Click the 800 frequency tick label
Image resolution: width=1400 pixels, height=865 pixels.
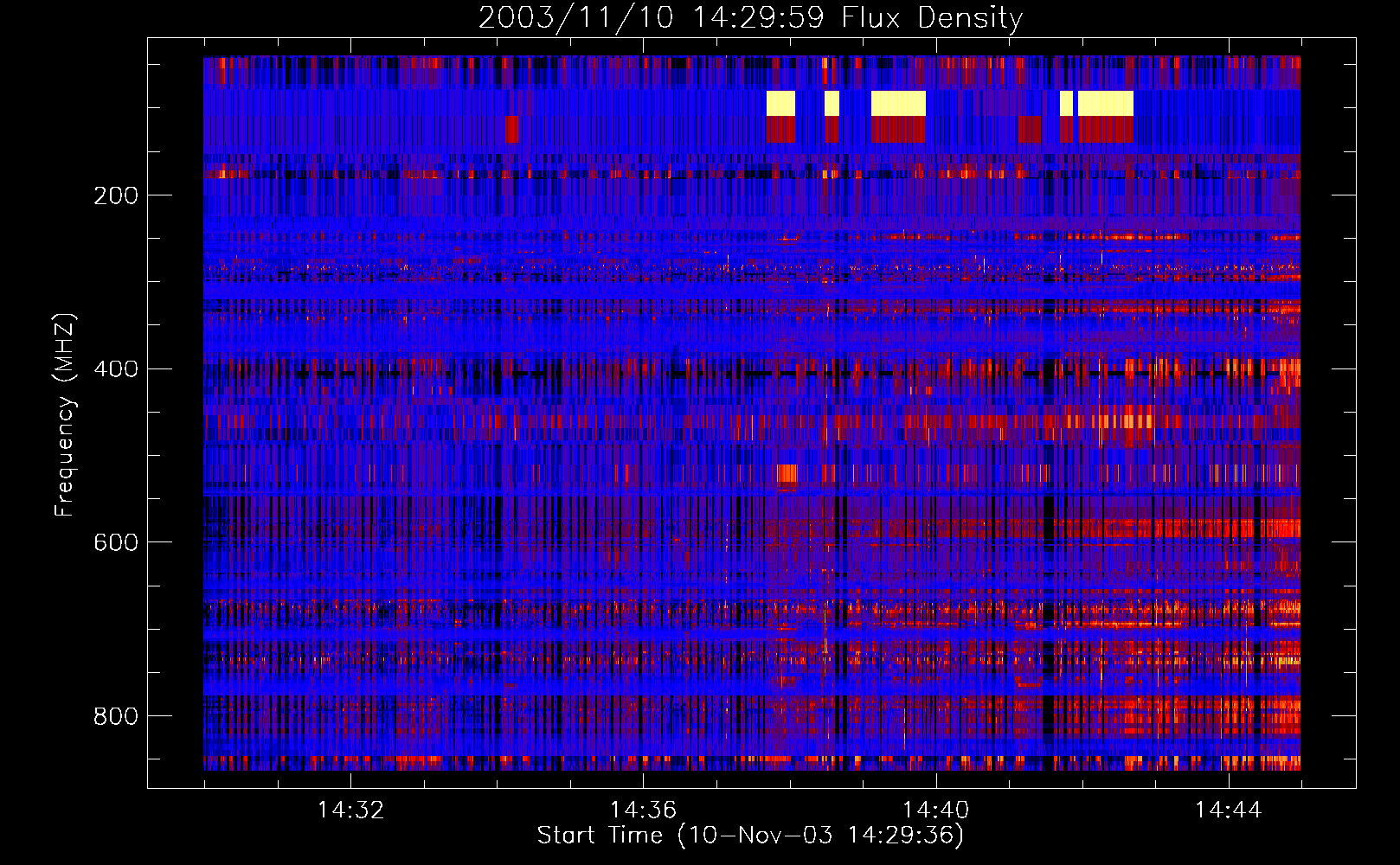point(116,716)
